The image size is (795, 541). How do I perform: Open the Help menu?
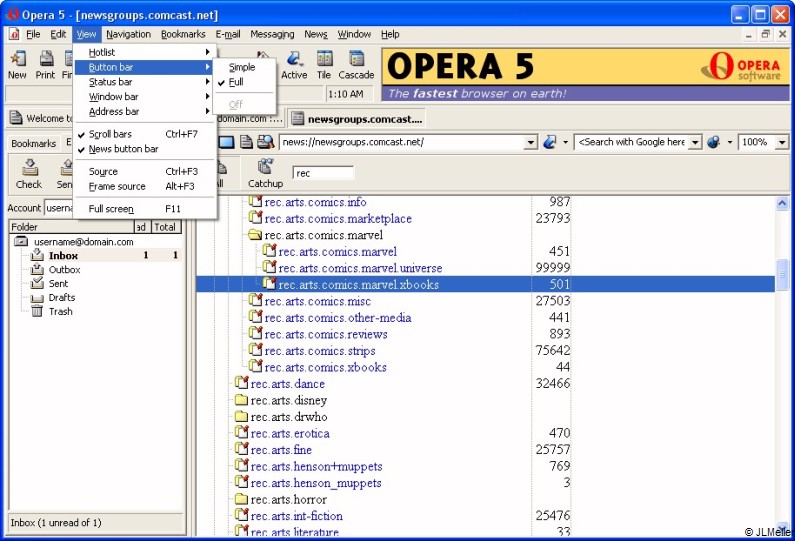pyautogui.click(x=390, y=34)
